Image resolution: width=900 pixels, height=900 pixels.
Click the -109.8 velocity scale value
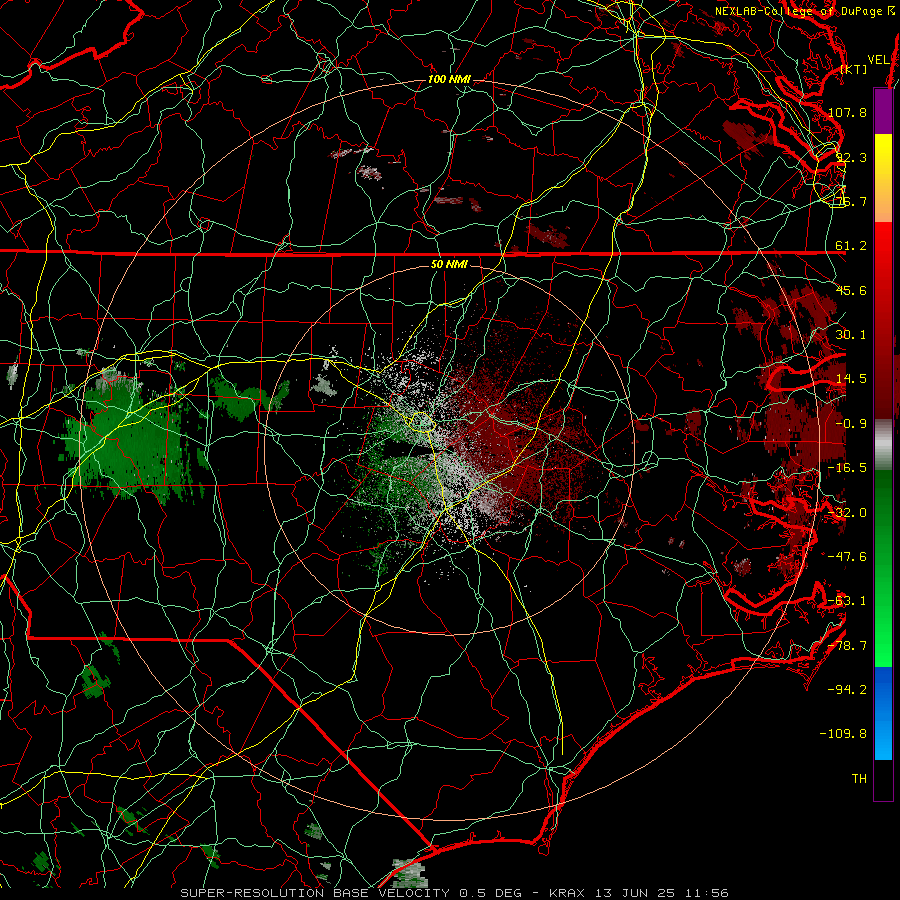(x=843, y=734)
